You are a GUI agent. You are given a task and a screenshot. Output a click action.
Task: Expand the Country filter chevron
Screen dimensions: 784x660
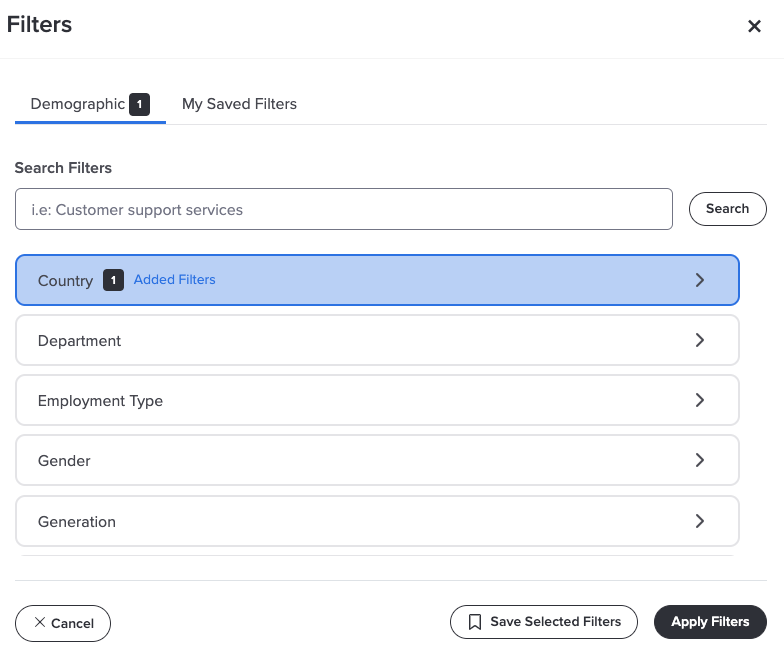[x=700, y=280]
